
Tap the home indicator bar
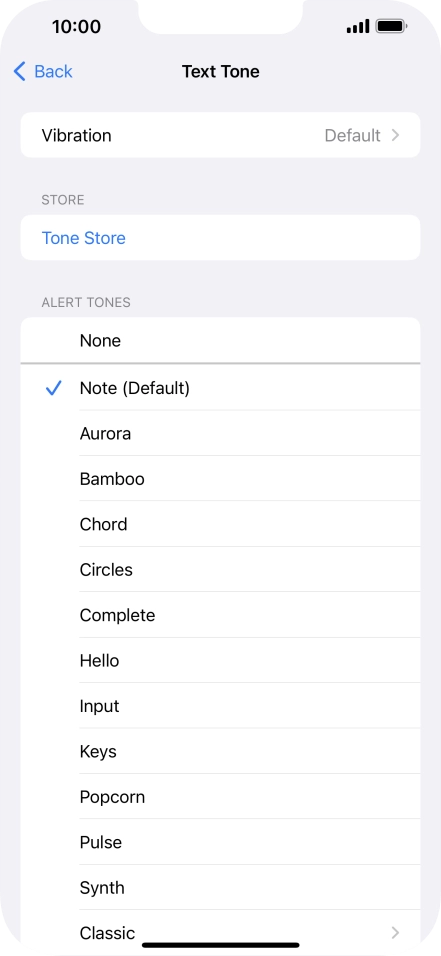(221, 945)
